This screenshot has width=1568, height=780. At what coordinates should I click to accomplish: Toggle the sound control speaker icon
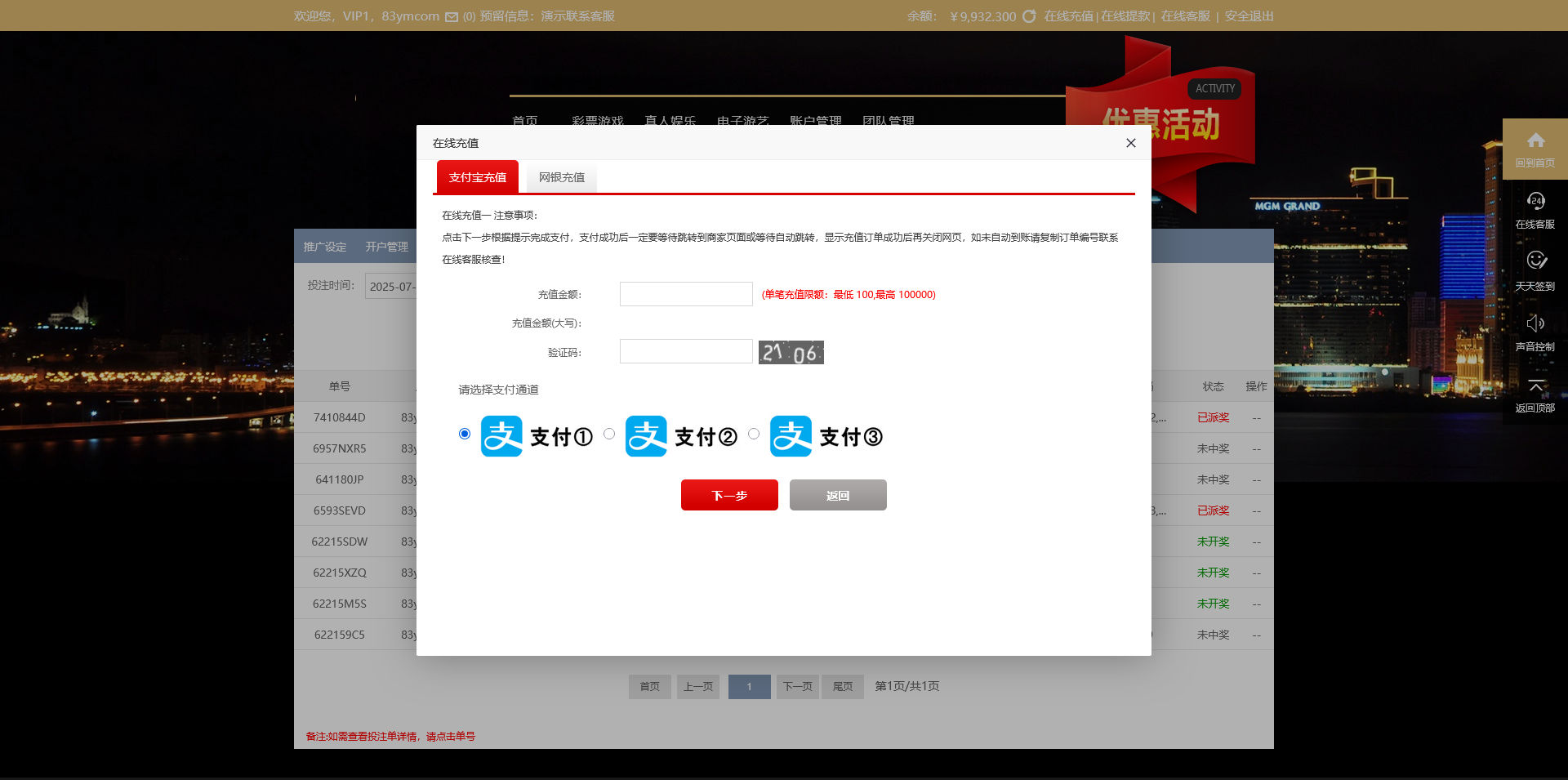tap(1535, 323)
